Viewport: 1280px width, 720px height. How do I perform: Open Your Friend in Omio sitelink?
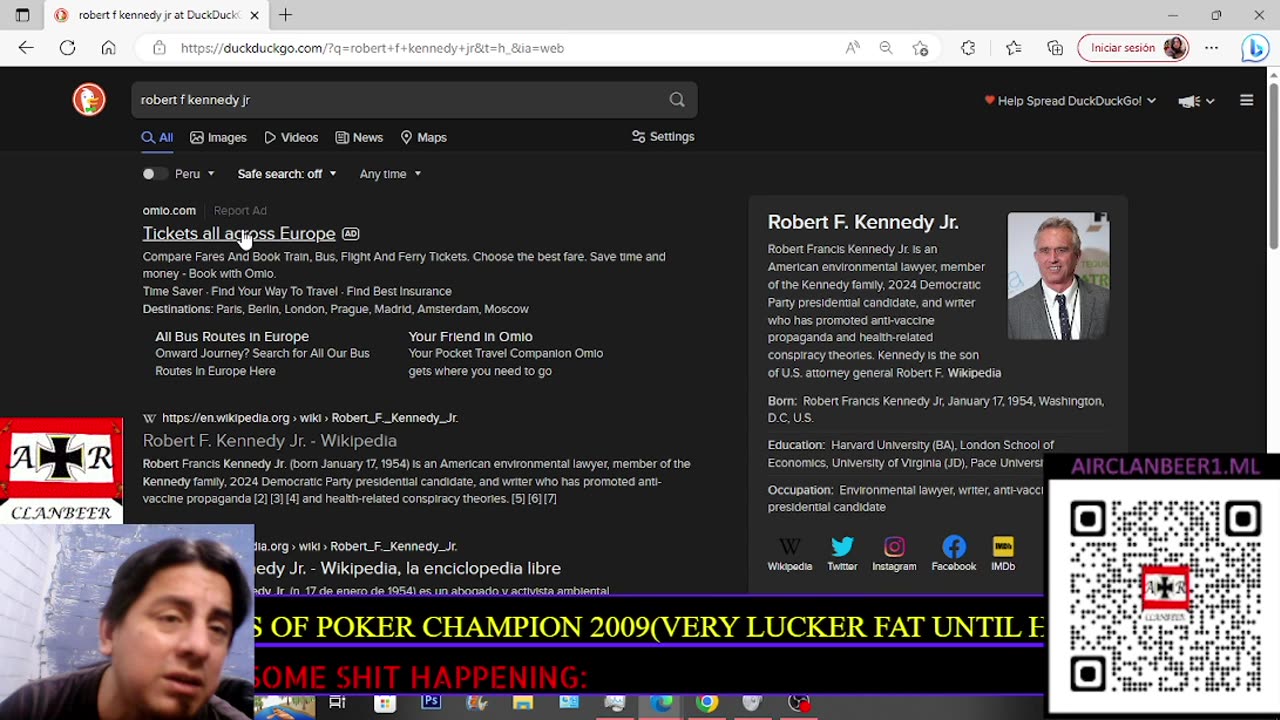(x=470, y=337)
